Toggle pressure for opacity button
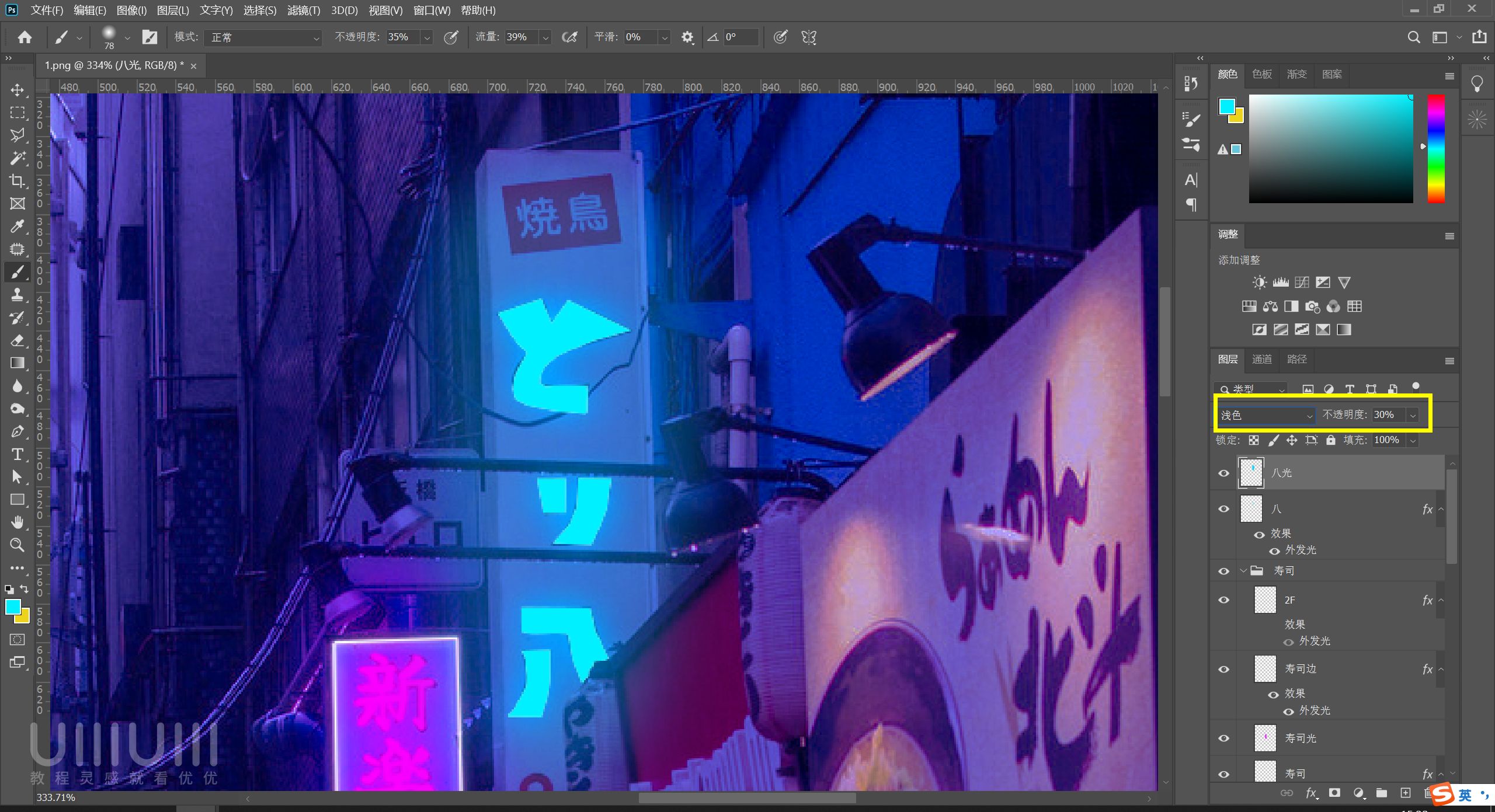Screen dimensions: 1495x812 click(x=451, y=37)
